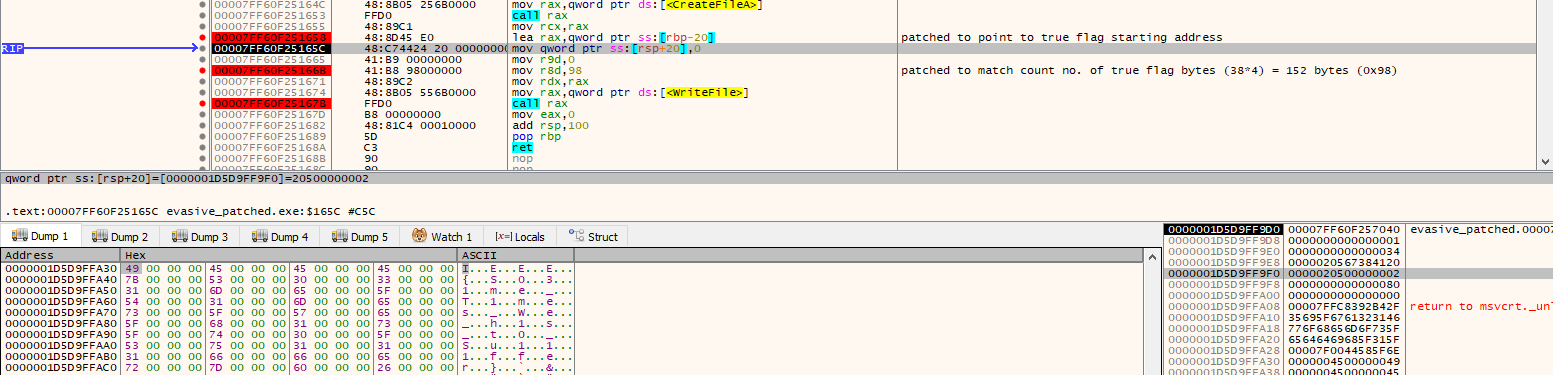Click comment 'patched to point to true flag starting address'
Screen dimensions: 1553x375
click(x=1061, y=37)
